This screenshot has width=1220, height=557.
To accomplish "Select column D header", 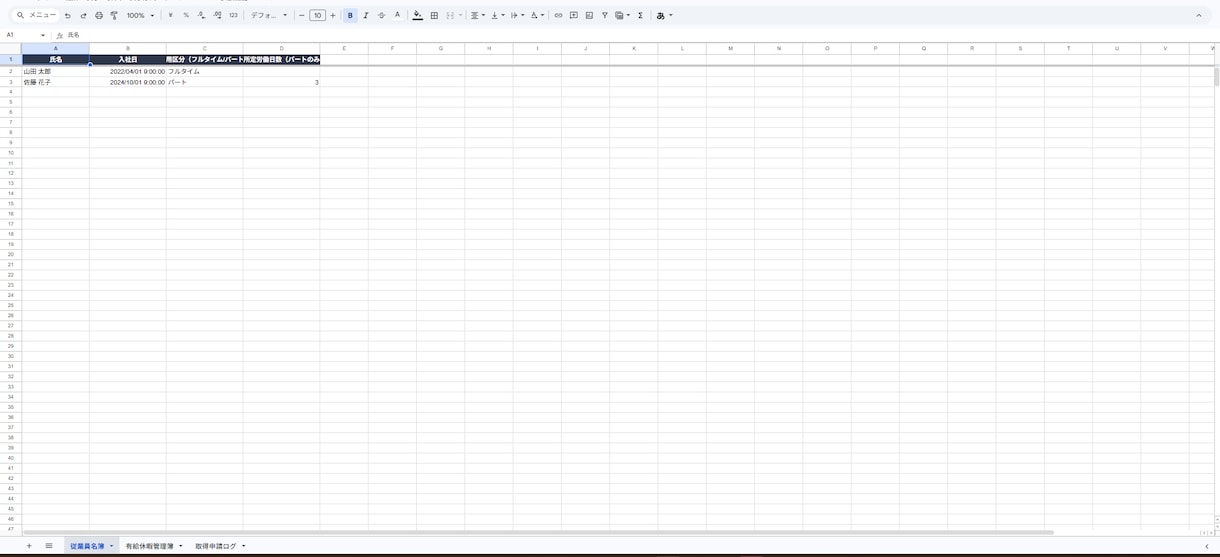I will tap(282, 48).
